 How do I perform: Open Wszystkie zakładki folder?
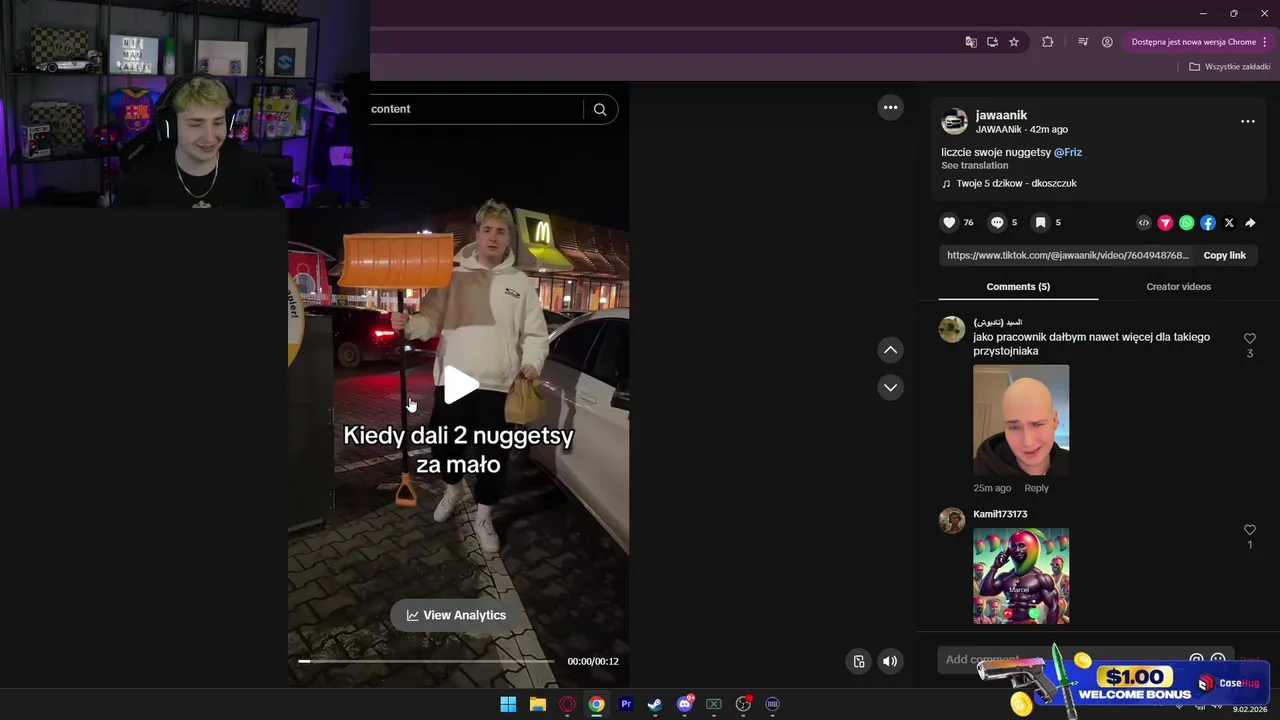pos(1230,67)
